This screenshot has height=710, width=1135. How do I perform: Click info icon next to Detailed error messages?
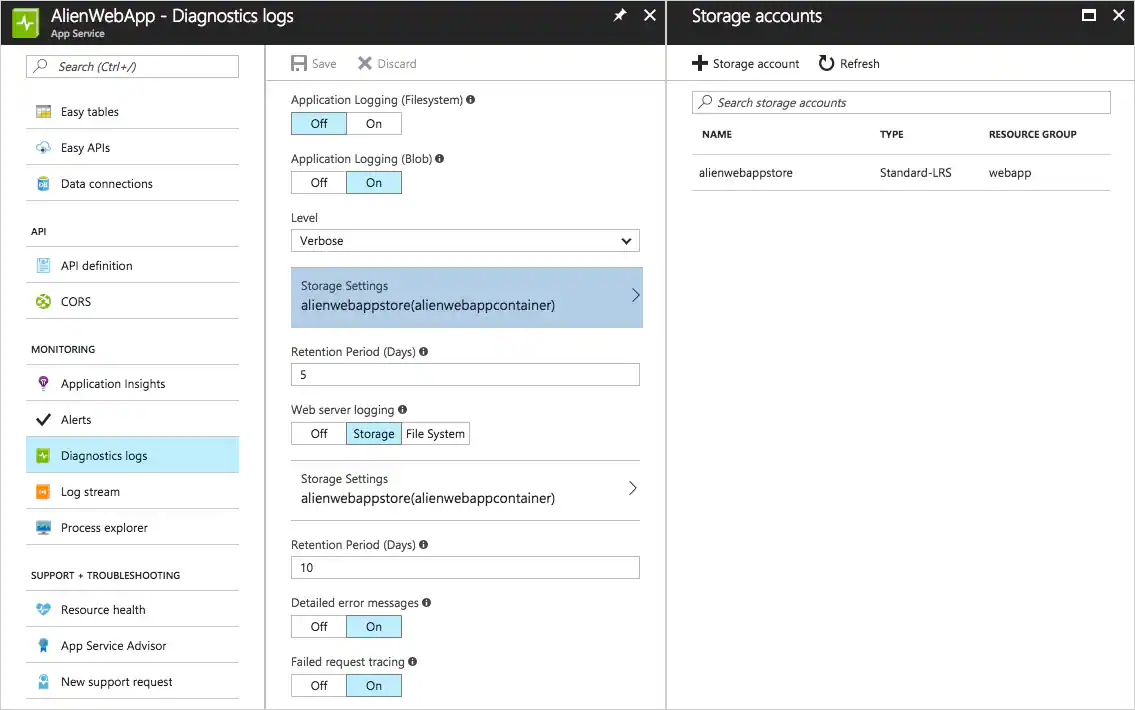click(426, 603)
